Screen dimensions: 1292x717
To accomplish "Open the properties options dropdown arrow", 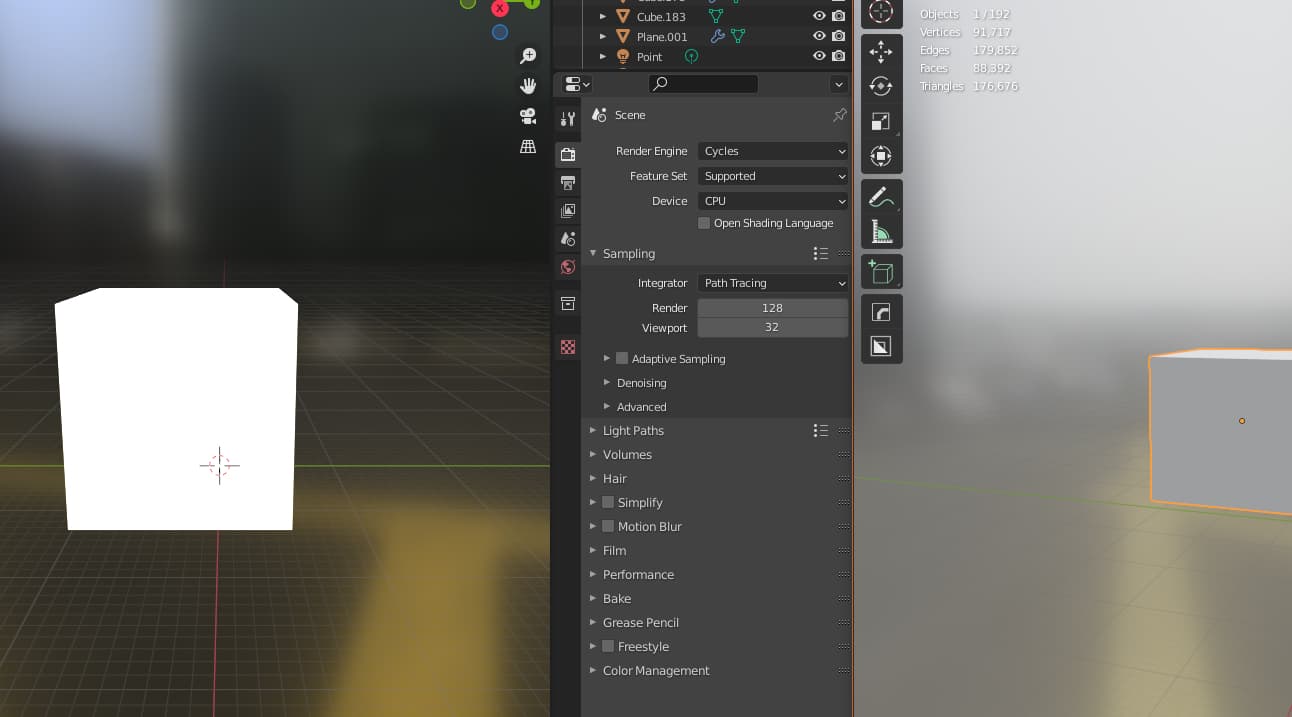I will click(839, 84).
